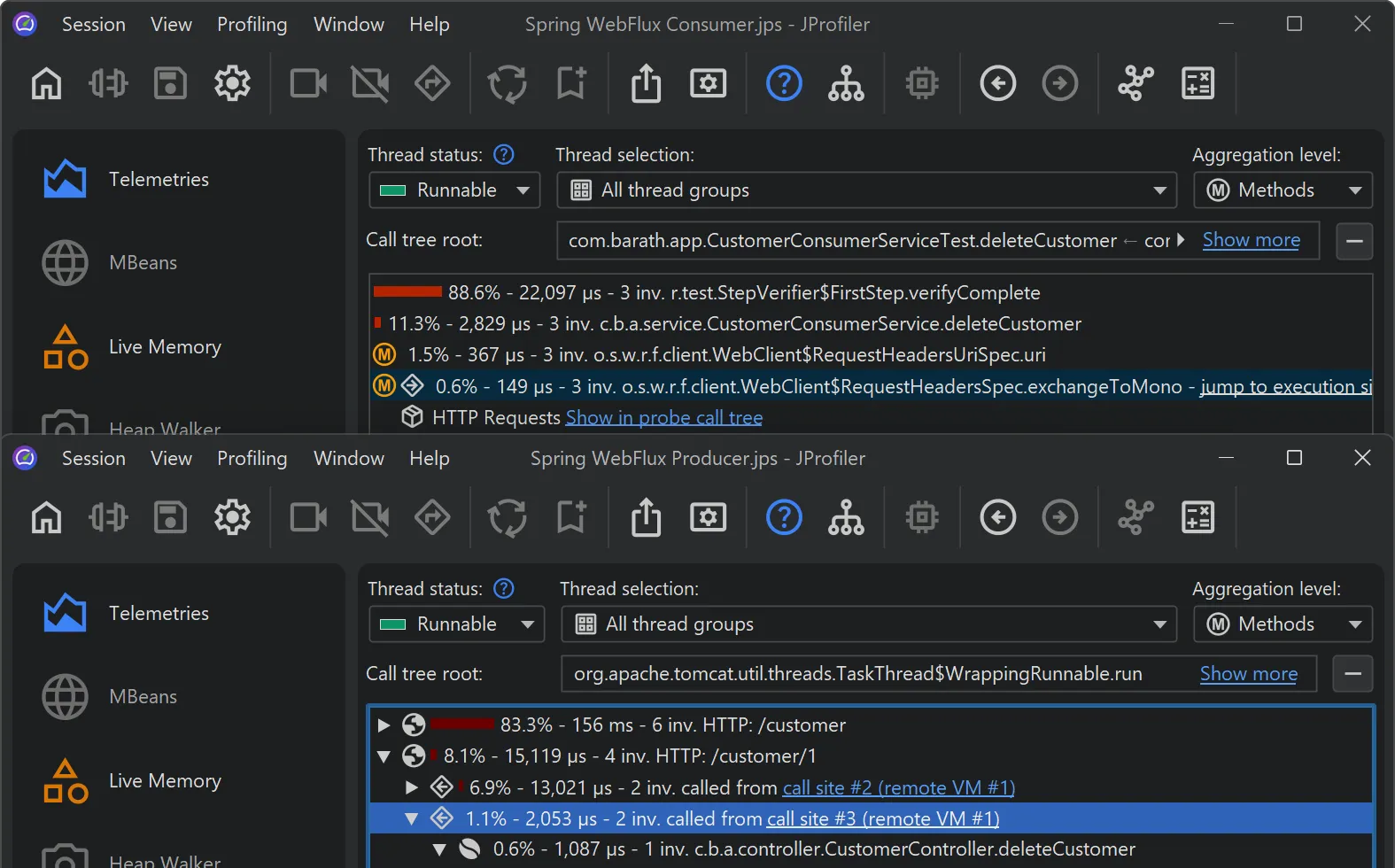Click export view icon in Producer window
The height and width of the screenshot is (868, 1395).
tap(647, 517)
